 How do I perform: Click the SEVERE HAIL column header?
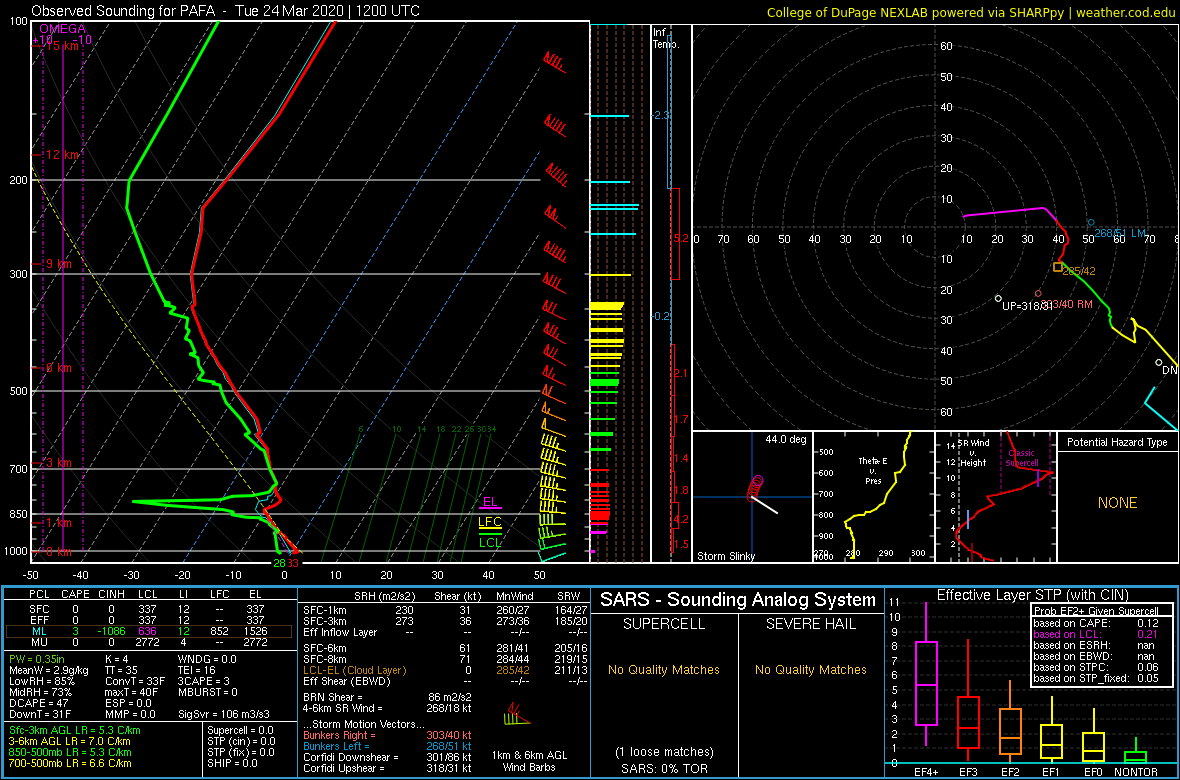[x=810, y=624]
